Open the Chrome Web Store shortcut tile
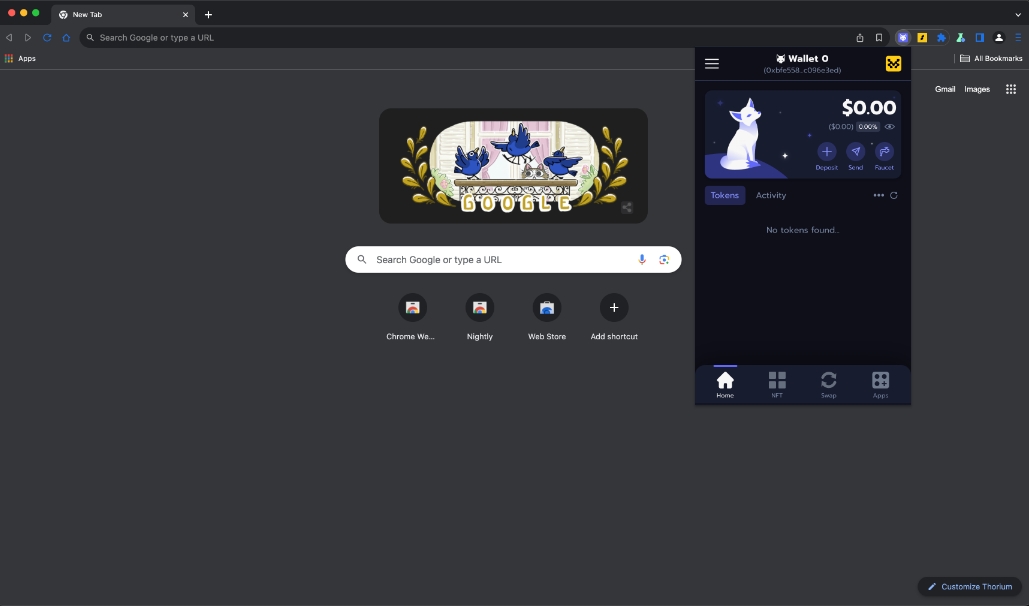The width and height of the screenshot is (1029, 606). (x=412, y=317)
